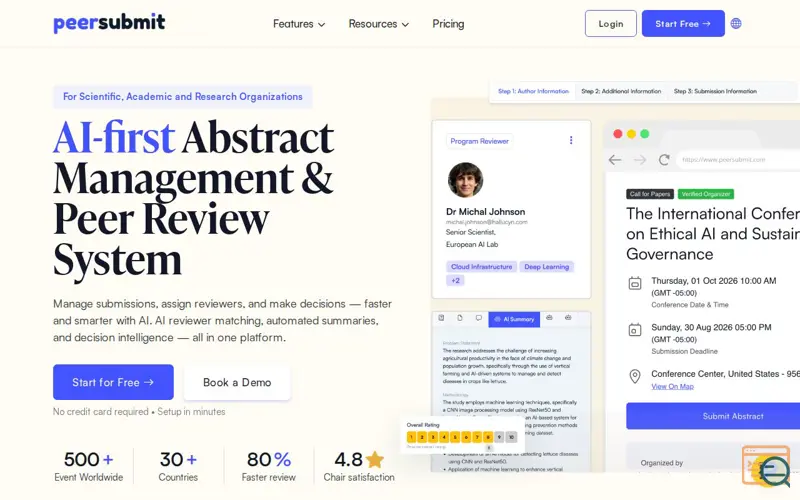Screen dimensions: 800x500
Task: Click the arrow in Start Free button
Action: click(x=707, y=23)
